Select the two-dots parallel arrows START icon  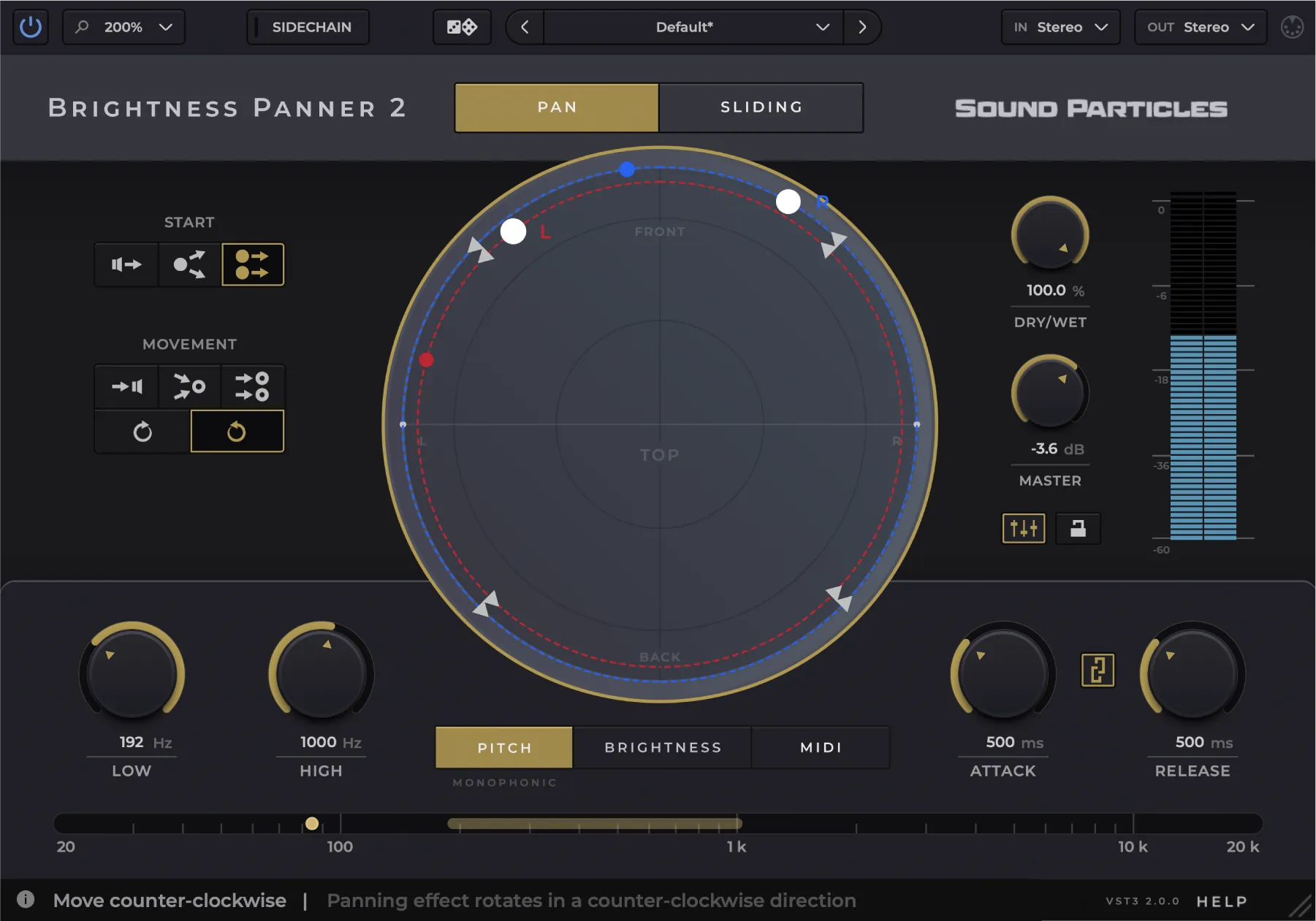(x=253, y=264)
